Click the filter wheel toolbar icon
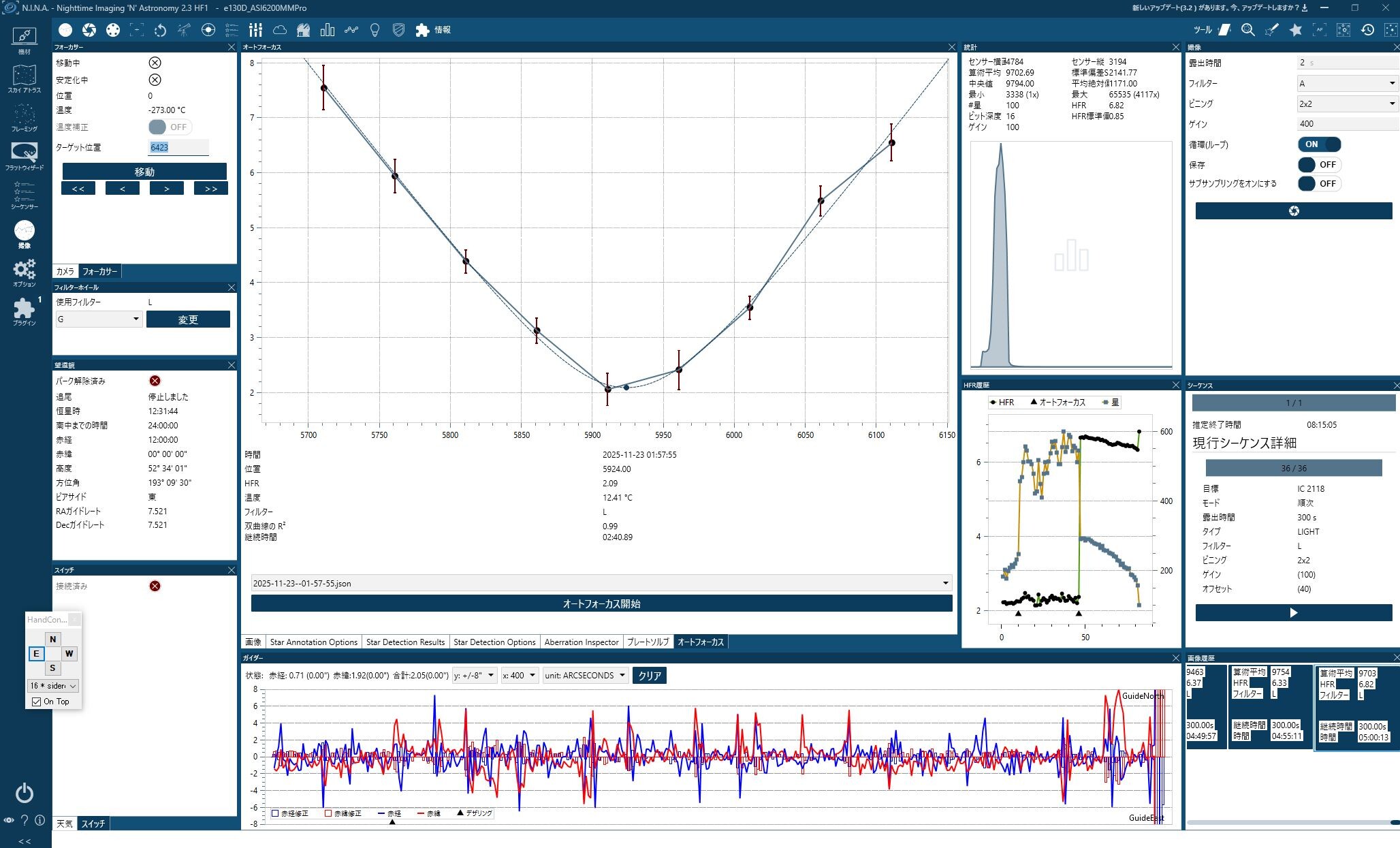Image resolution: width=1400 pixels, height=848 pixels. tap(113, 30)
